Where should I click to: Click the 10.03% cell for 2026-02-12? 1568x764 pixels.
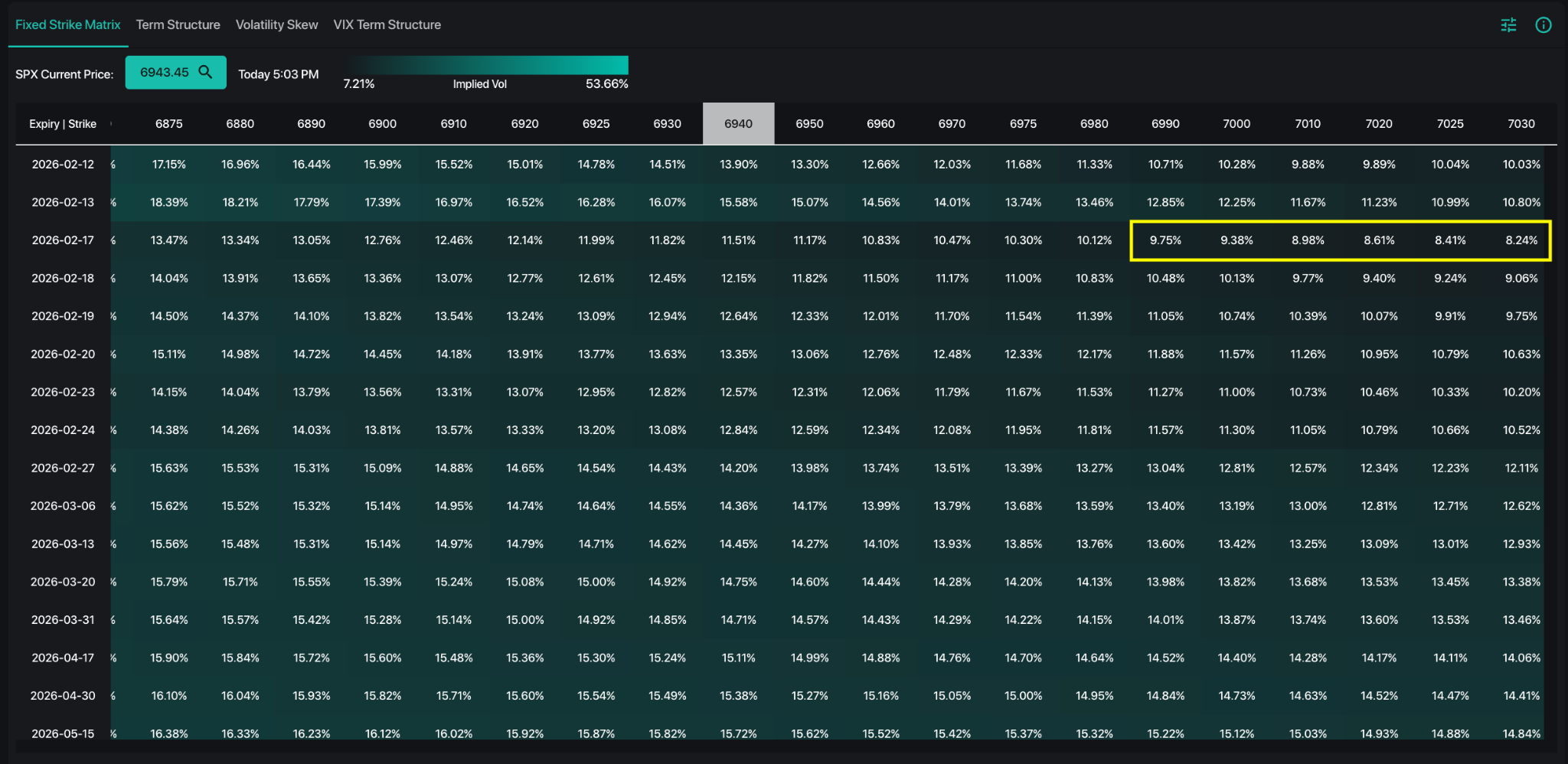(x=1521, y=165)
